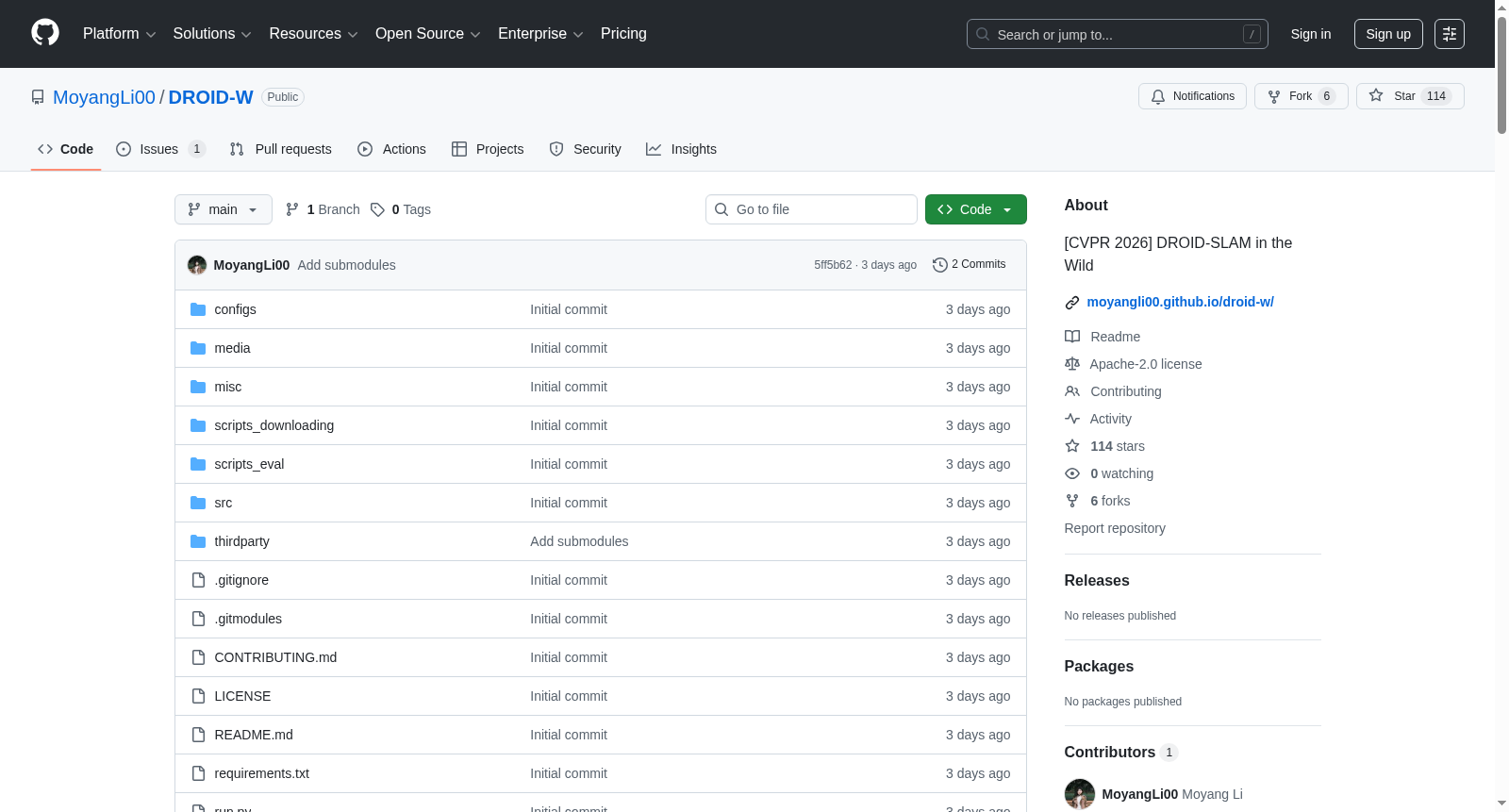Open the Projects tab

pos(488,149)
